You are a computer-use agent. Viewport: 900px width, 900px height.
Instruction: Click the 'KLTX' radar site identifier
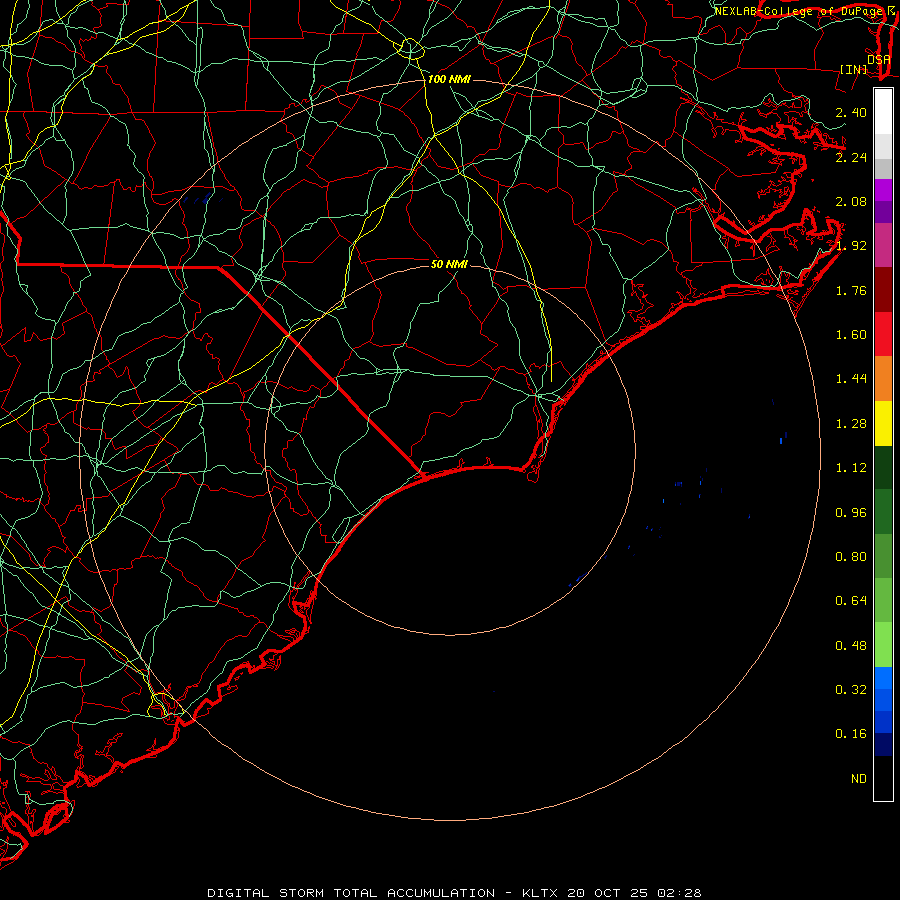click(x=541, y=893)
